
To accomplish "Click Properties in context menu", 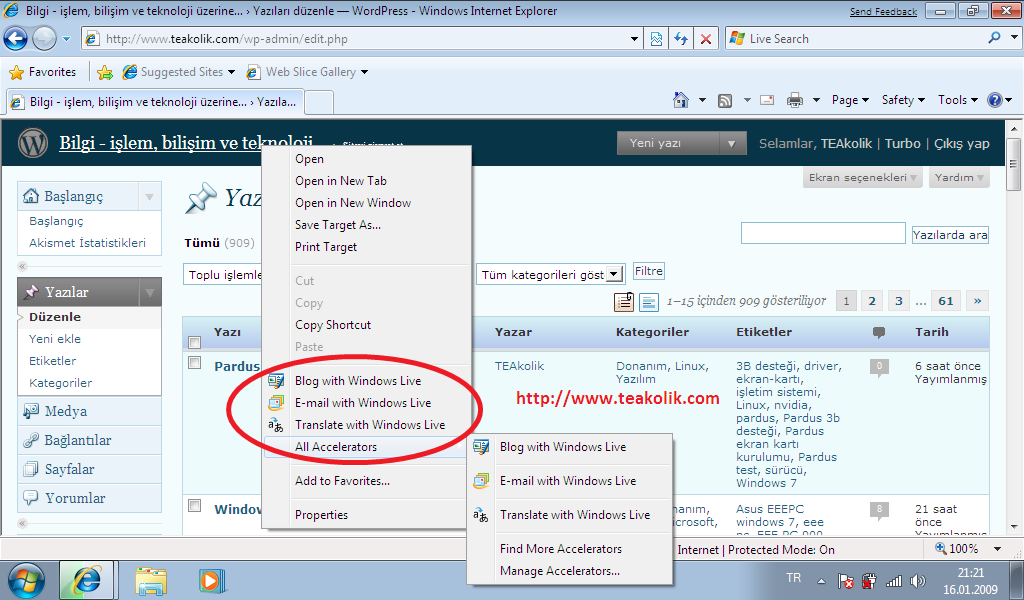I will pos(321,515).
